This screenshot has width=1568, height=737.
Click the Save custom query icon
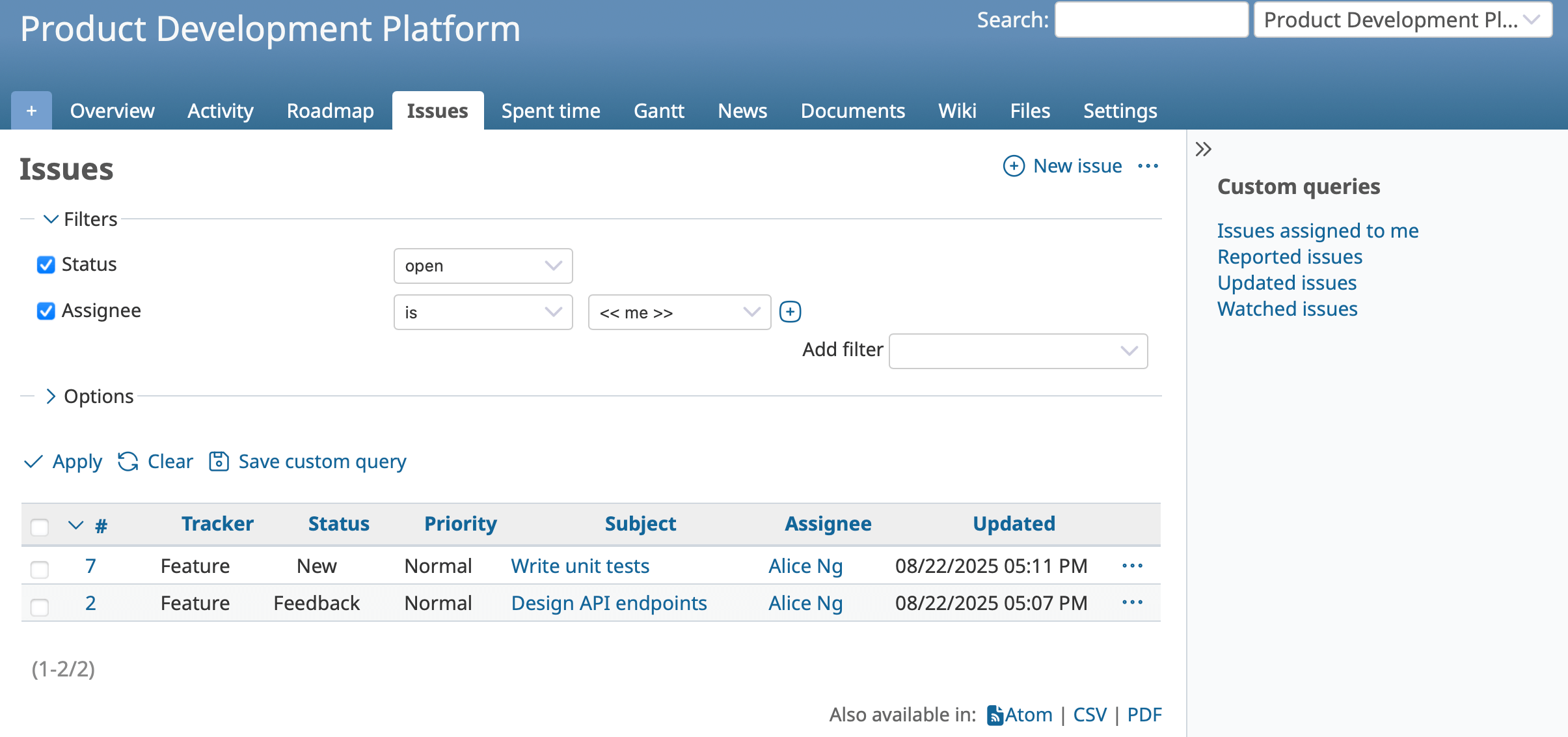tap(219, 460)
